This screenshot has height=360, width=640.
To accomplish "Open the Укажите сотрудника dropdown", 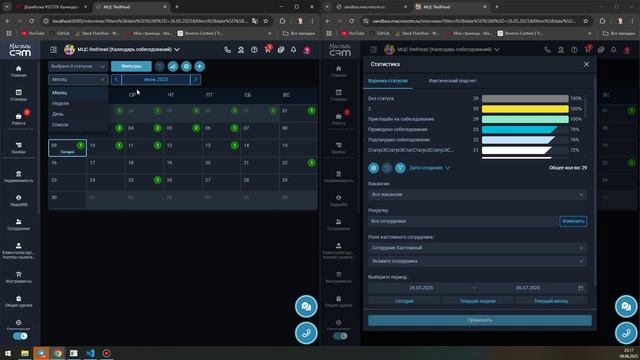I will pos(478,261).
